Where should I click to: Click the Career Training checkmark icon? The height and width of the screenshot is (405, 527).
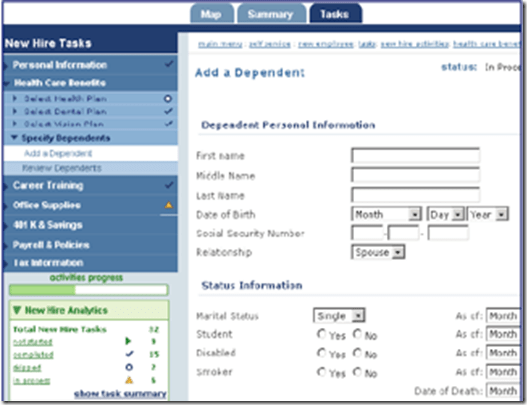point(169,185)
